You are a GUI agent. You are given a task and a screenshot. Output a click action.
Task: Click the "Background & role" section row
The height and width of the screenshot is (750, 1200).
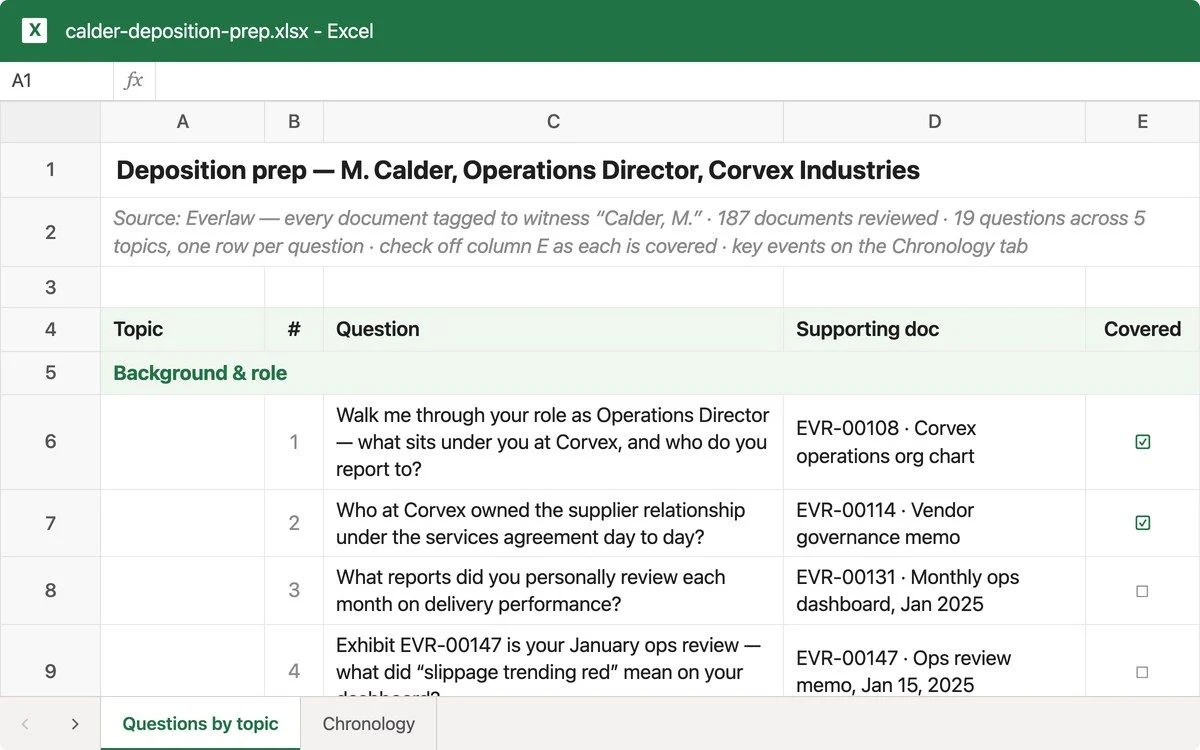pyautogui.click(x=650, y=373)
